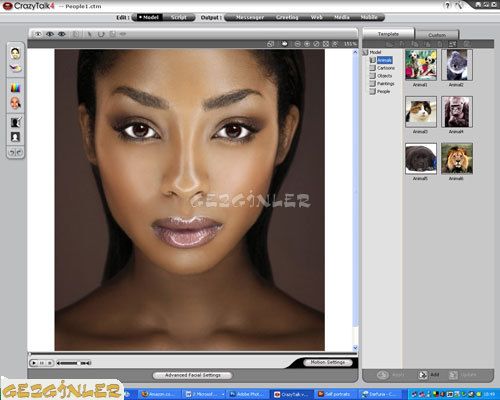Toggle the second eye icon in the toolbar
This screenshot has width=500, height=400.
pyautogui.click(x=50, y=34)
